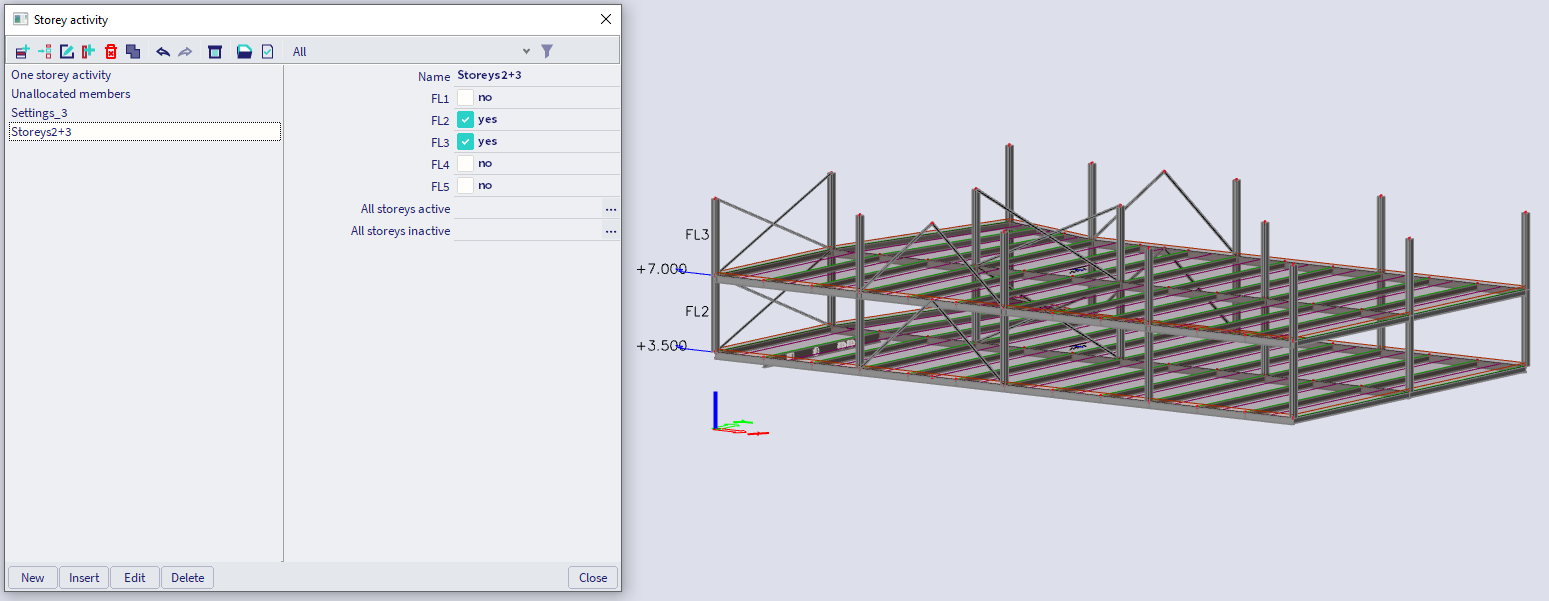Click the funnel filter icon

[547, 51]
